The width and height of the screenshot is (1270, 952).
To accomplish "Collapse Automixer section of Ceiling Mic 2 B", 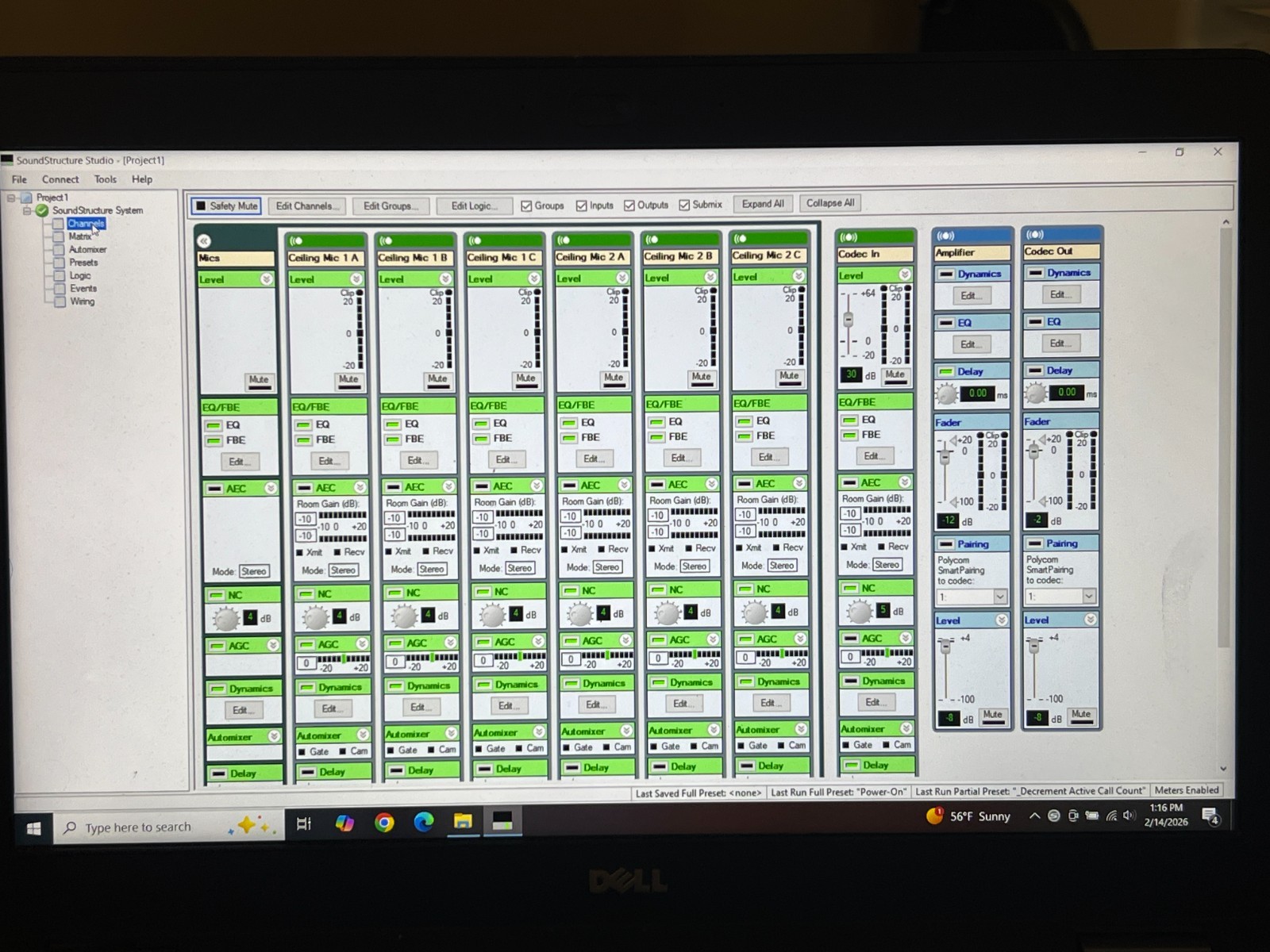I will [714, 729].
